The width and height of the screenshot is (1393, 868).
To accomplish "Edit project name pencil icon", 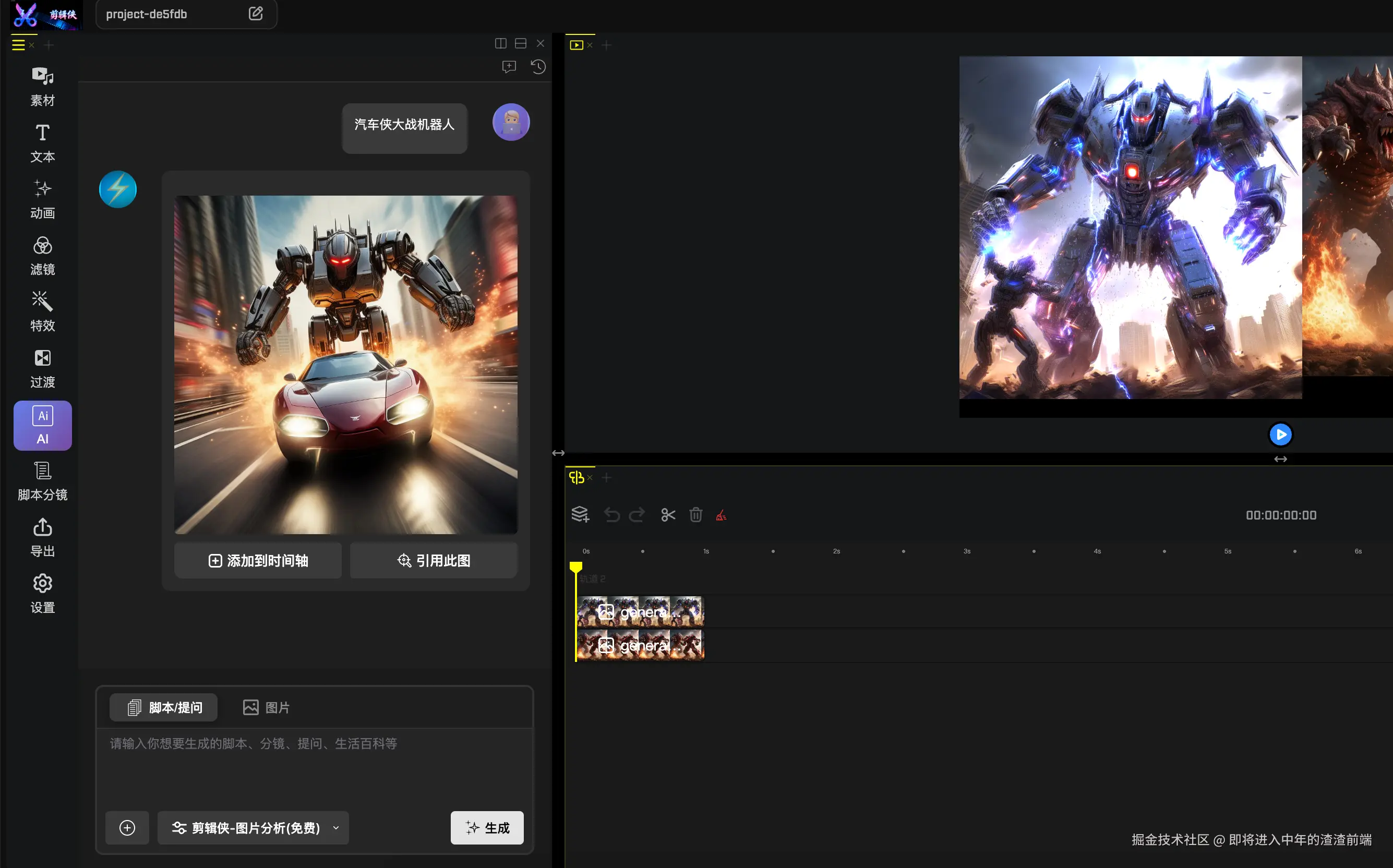I will click(x=256, y=14).
